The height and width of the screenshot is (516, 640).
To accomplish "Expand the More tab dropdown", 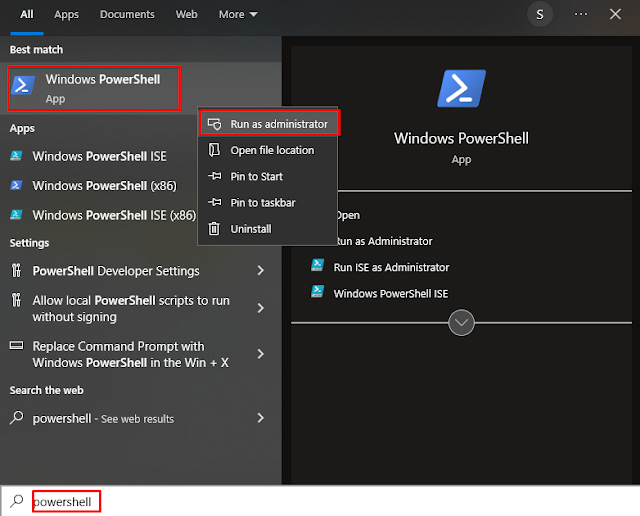I will click(x=238, y=15).
